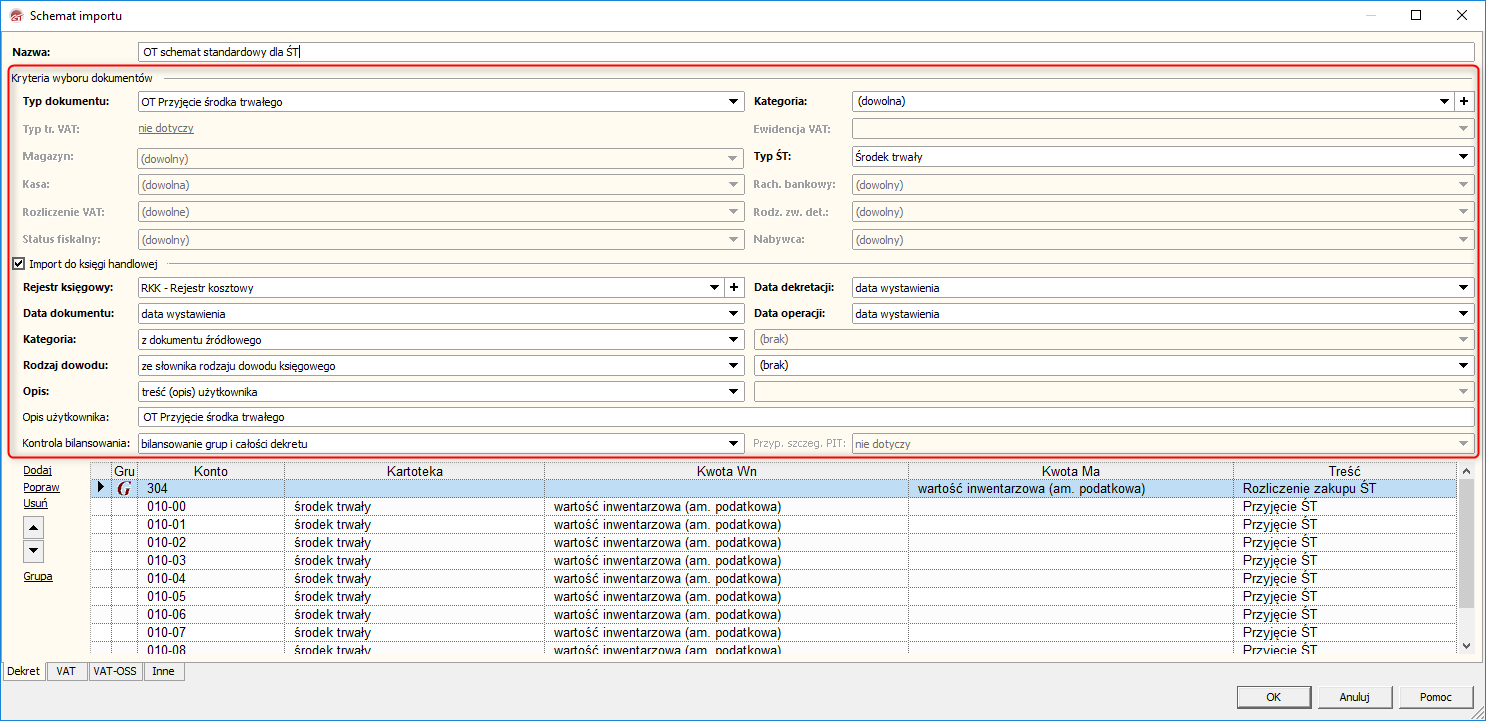Click the Grupa link
1486x721 pixels.
38,576
